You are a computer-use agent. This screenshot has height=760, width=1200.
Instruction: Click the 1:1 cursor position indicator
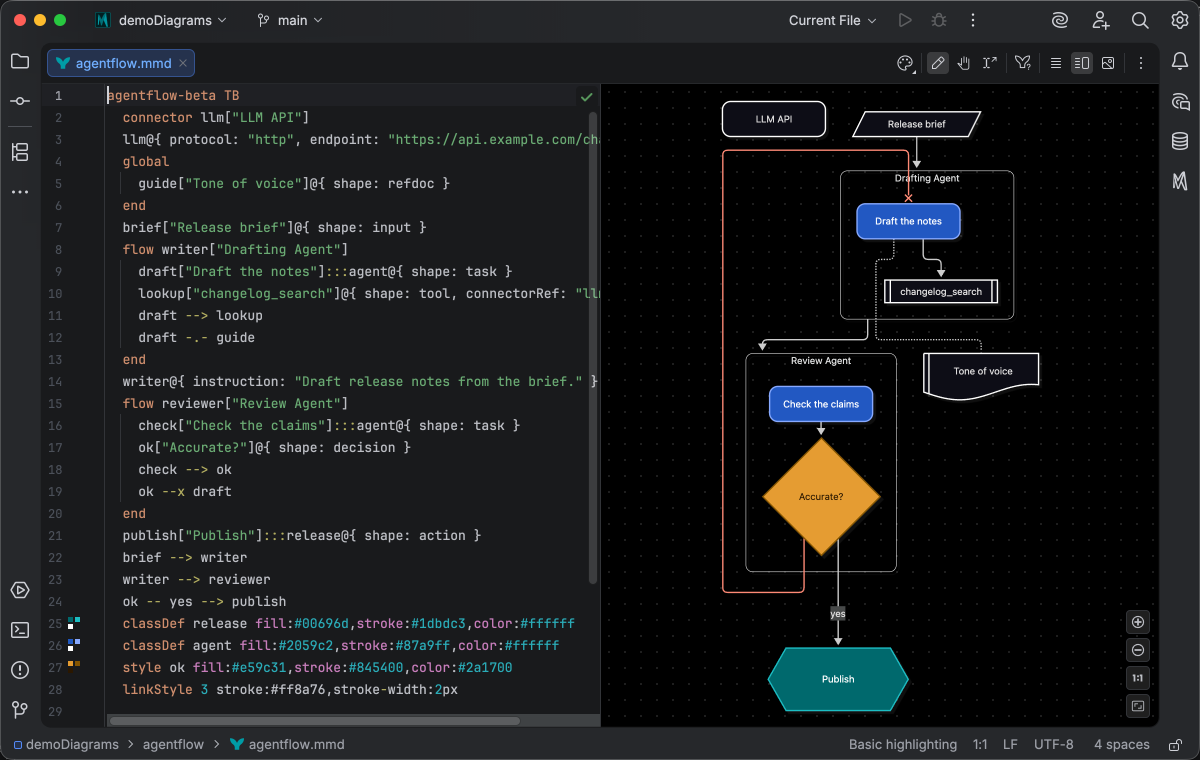(980, 744)
